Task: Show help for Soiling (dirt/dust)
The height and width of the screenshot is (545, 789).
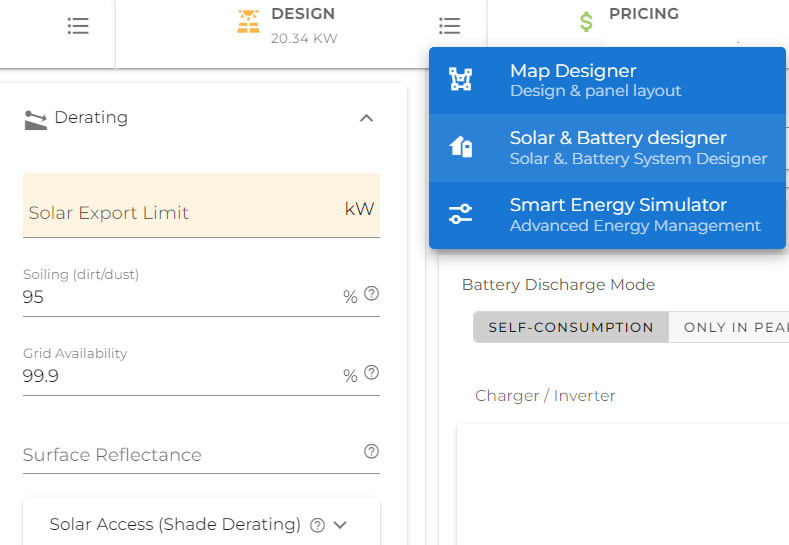Action: tap(371, 293)
